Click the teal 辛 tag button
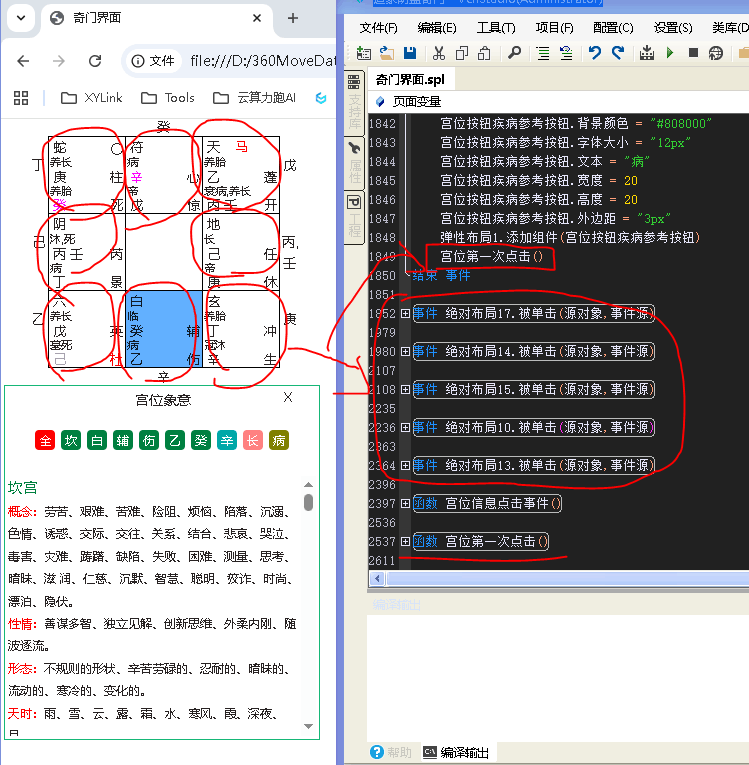749x765 pixels. [226, 441]
